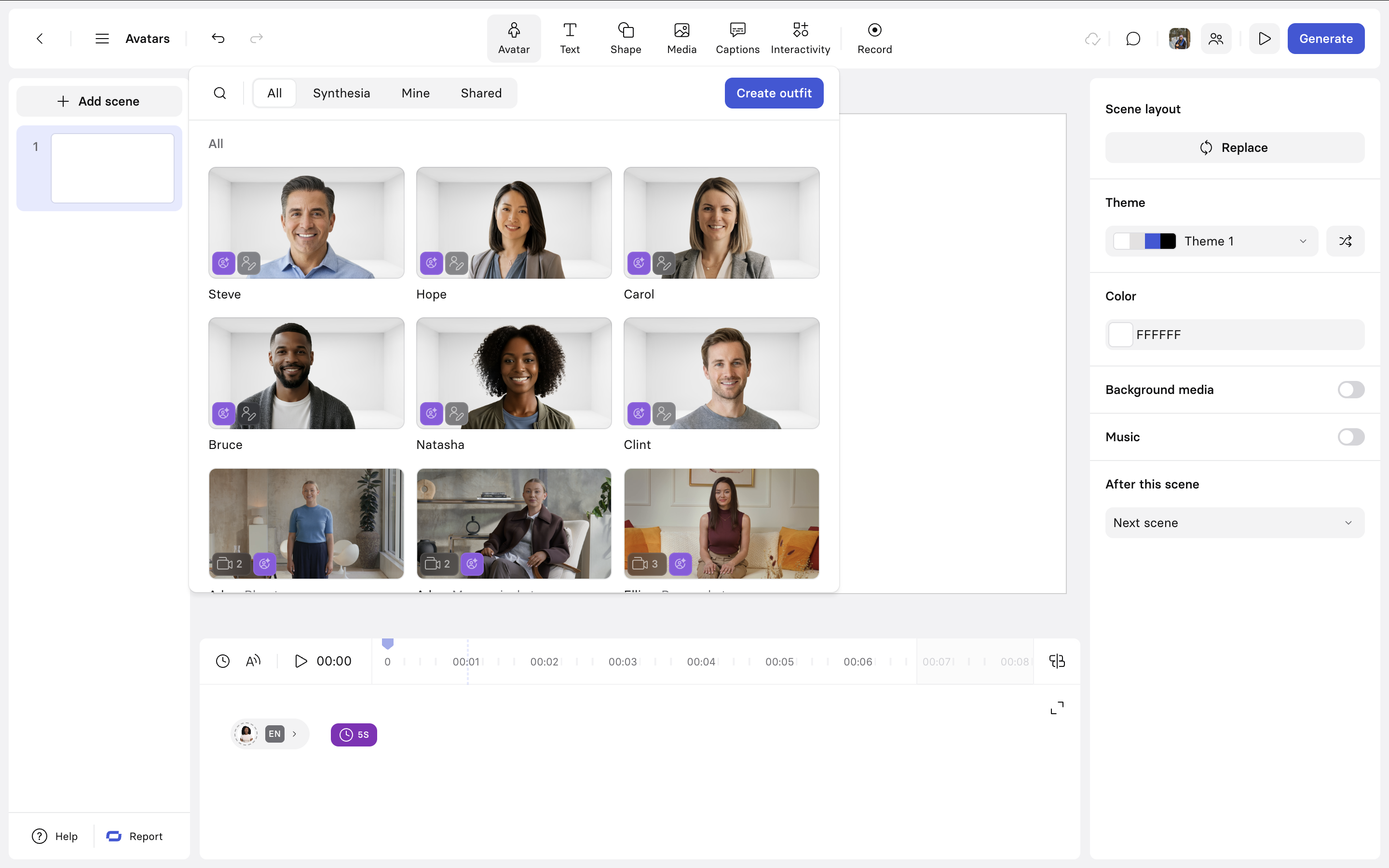Click the search icon in avatar panel
Image resolution: width=1389 pixels, height=868 pixels.
[220, 93]
